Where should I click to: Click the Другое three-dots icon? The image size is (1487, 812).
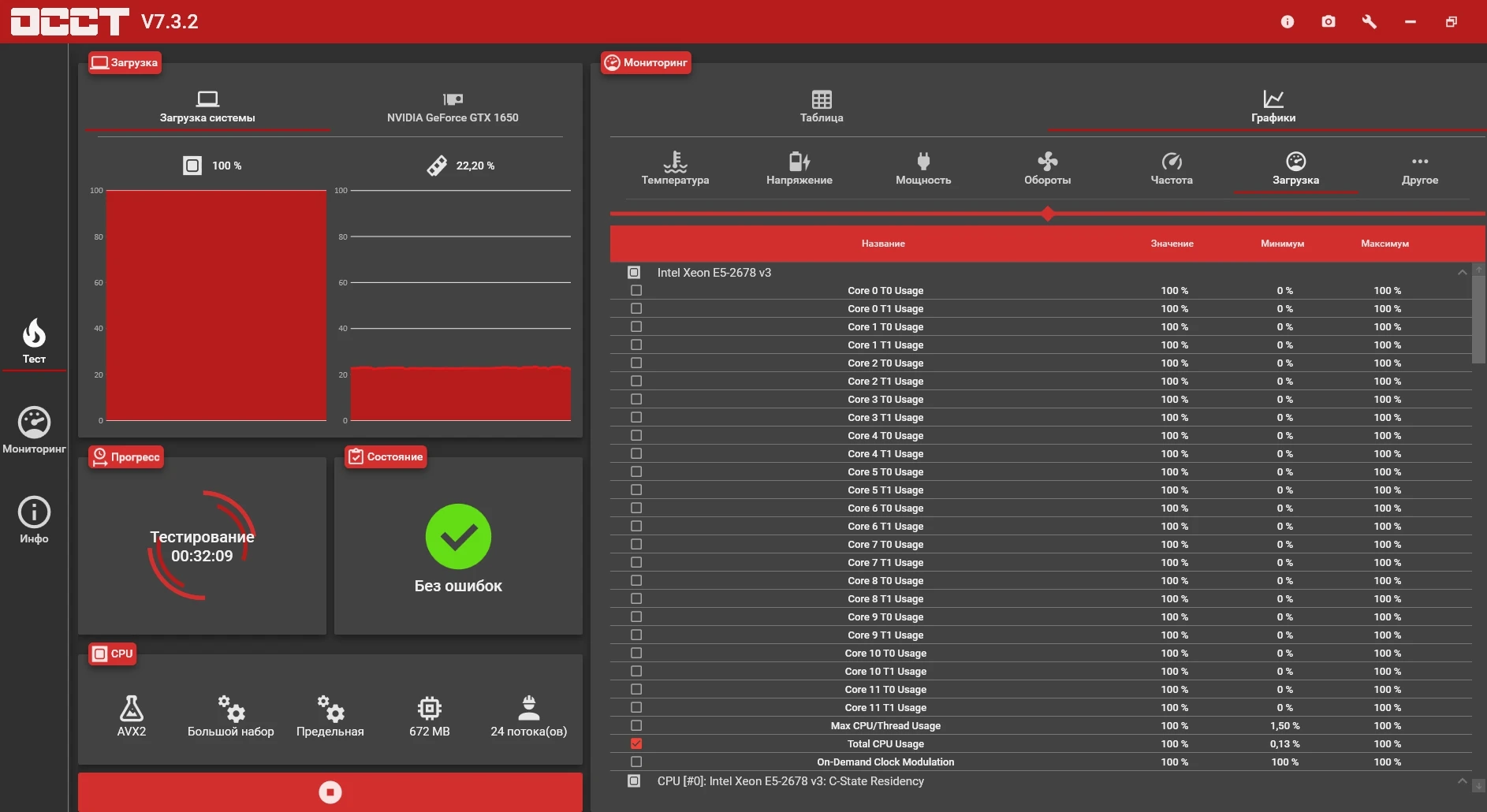[1420, 161]
